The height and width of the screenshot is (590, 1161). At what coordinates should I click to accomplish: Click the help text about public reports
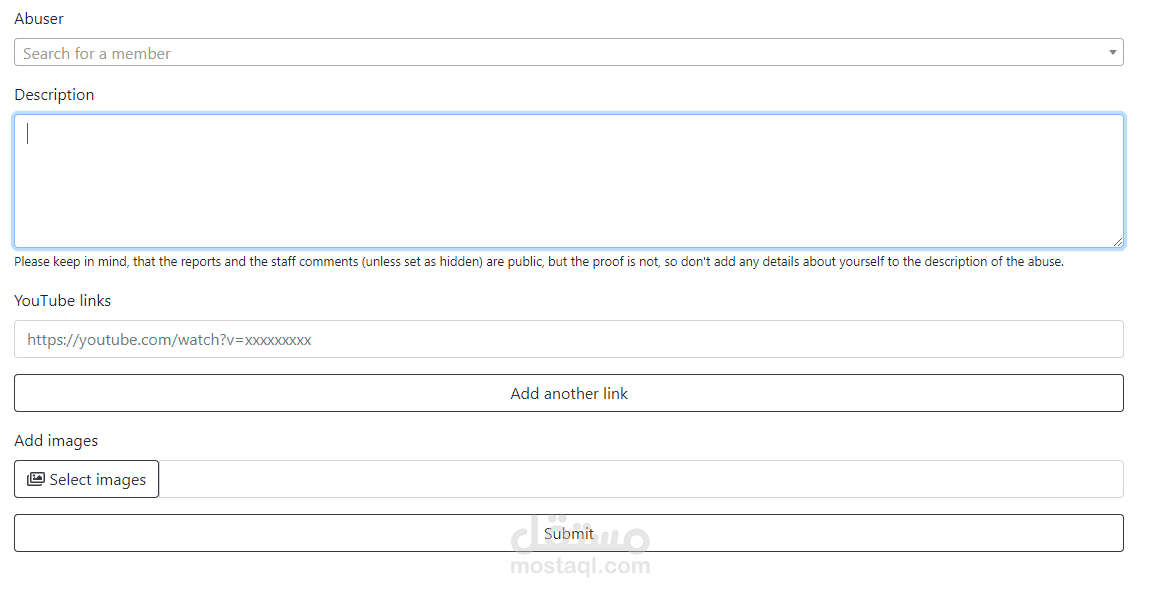[539, 261]
